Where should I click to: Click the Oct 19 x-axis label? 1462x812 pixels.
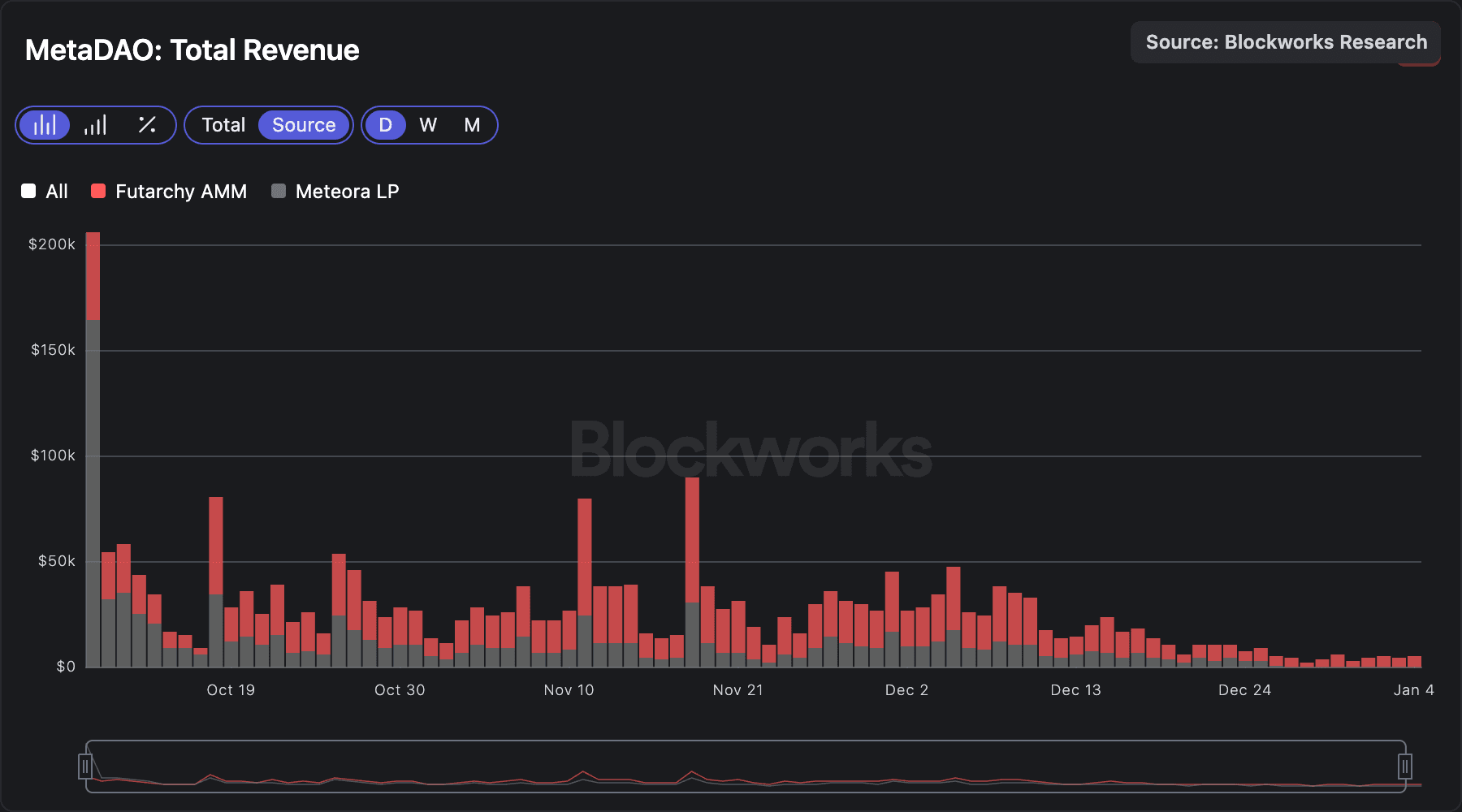[231, 690]
